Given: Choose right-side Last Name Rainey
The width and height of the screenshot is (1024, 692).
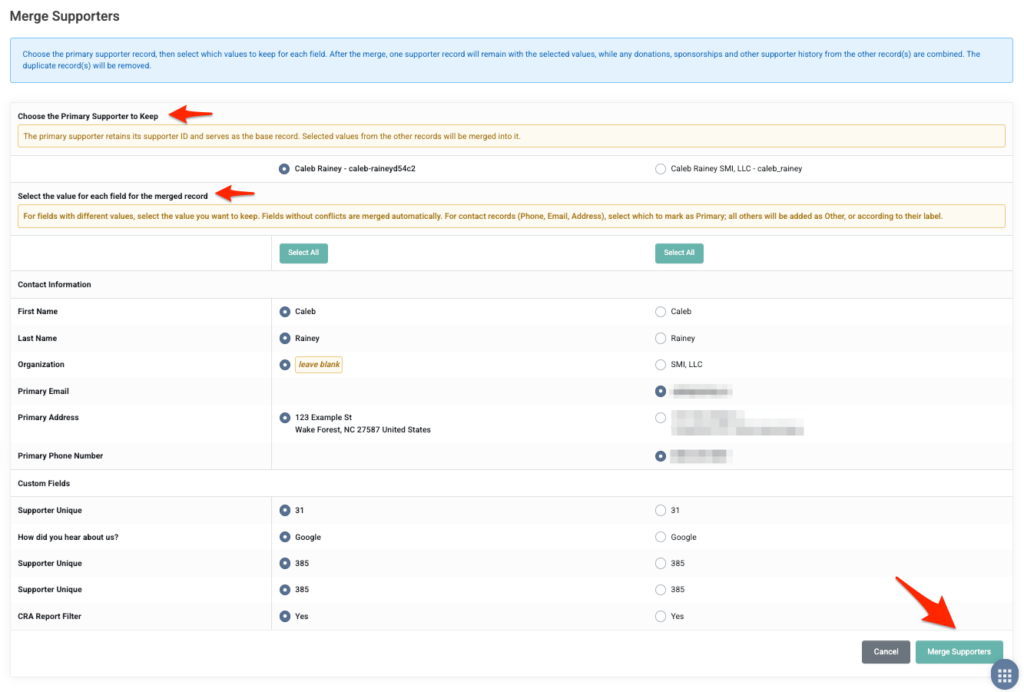Looking at the screenshot, I should (x=660, y=338).
